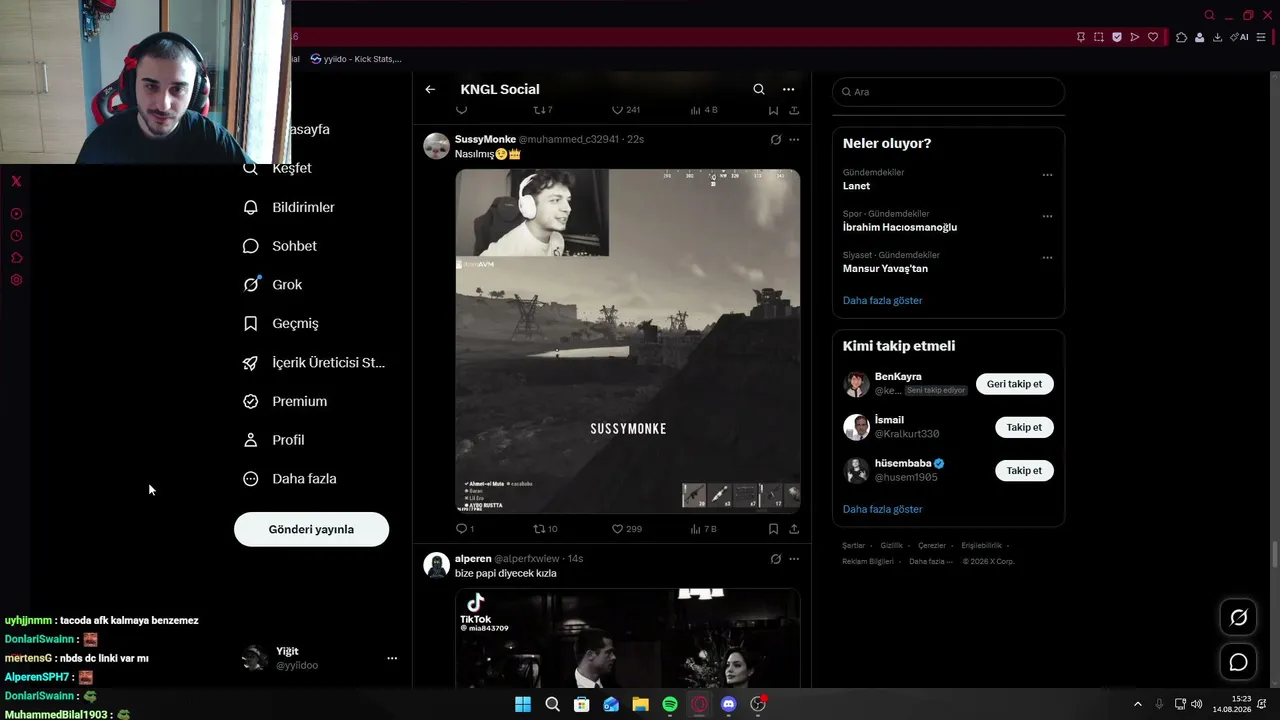Open Windows Start menu
Image resolution: width=1280 pixels, height=720 pixels.
coord(523,704)
